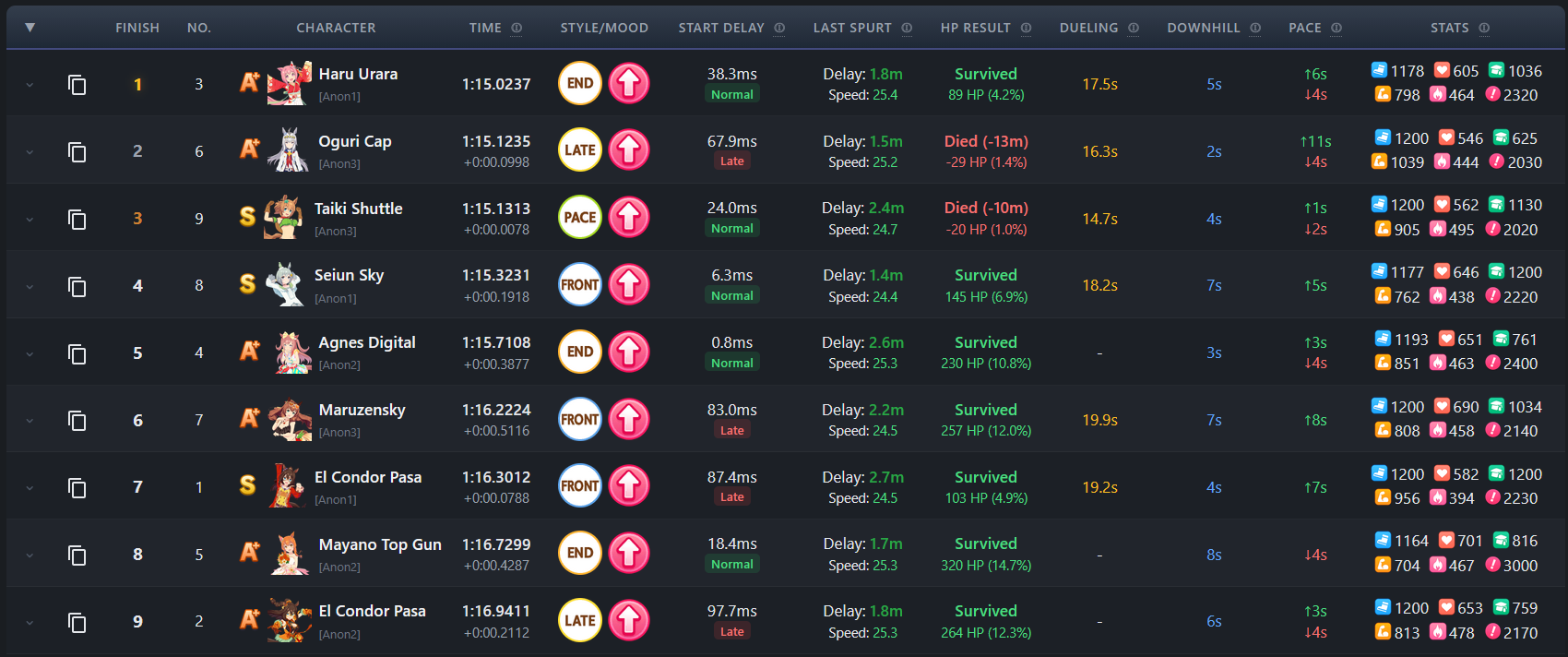Viewport: 1568px width, 657px height.
Task: Sort by TIME column header
Action: (485, 29)
